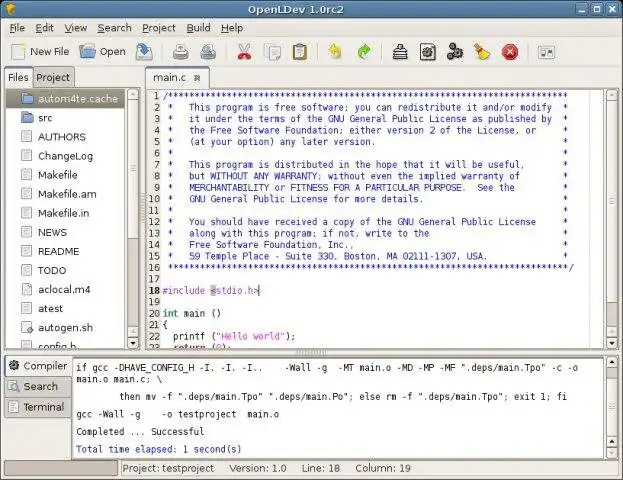Select the Search output tab
Image resolution: width=623 pixels, height=480 pixels.
point(38,386)
